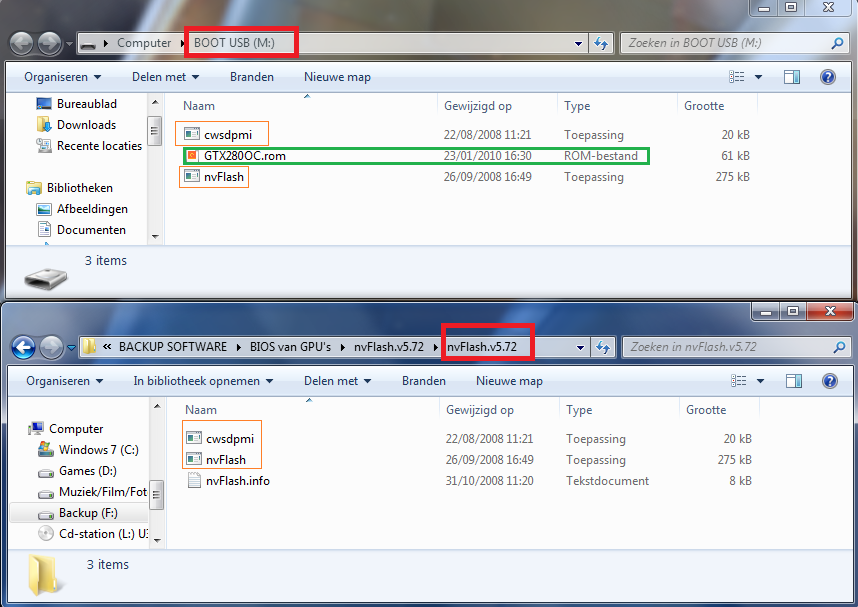Change view icon in nvFlash.v5.72 window

(739, 381)
